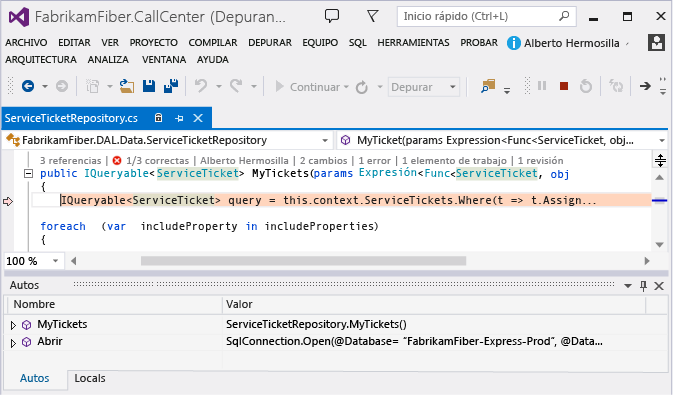
Task: Open the feedback speech bubble icon
Action: [331, 16]
